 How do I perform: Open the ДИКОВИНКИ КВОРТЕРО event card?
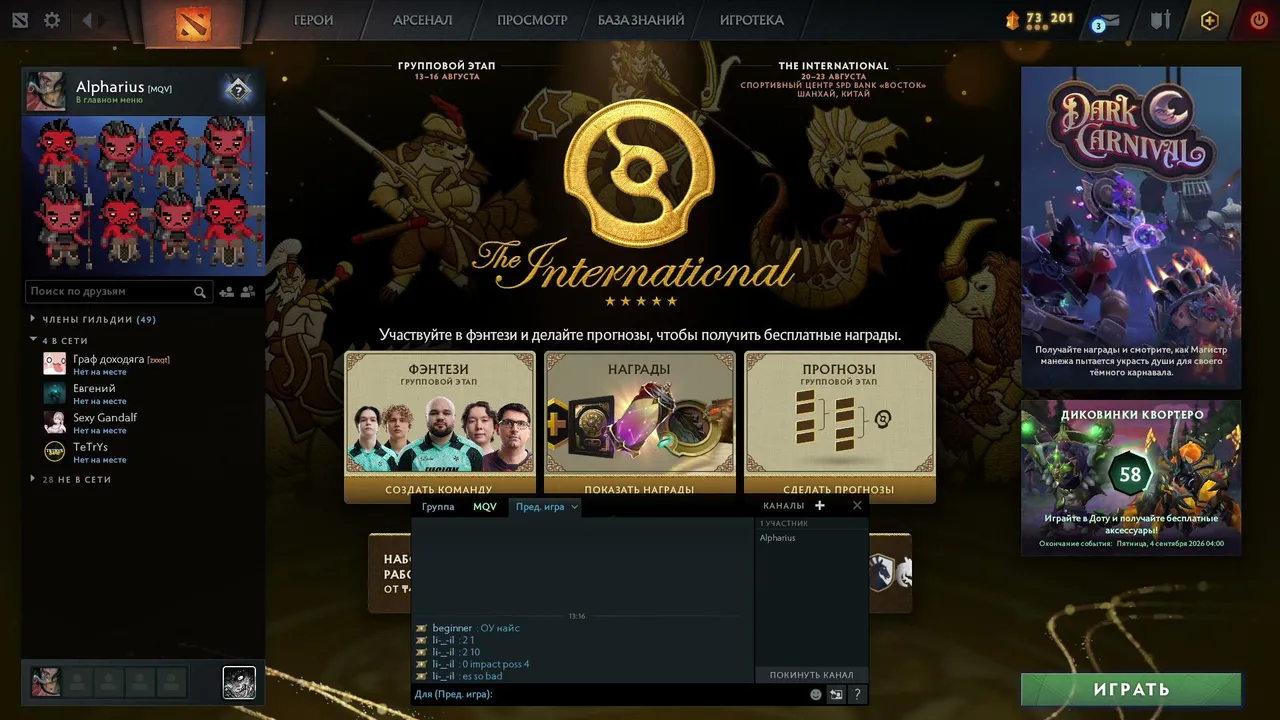(x=1131, y=478)
